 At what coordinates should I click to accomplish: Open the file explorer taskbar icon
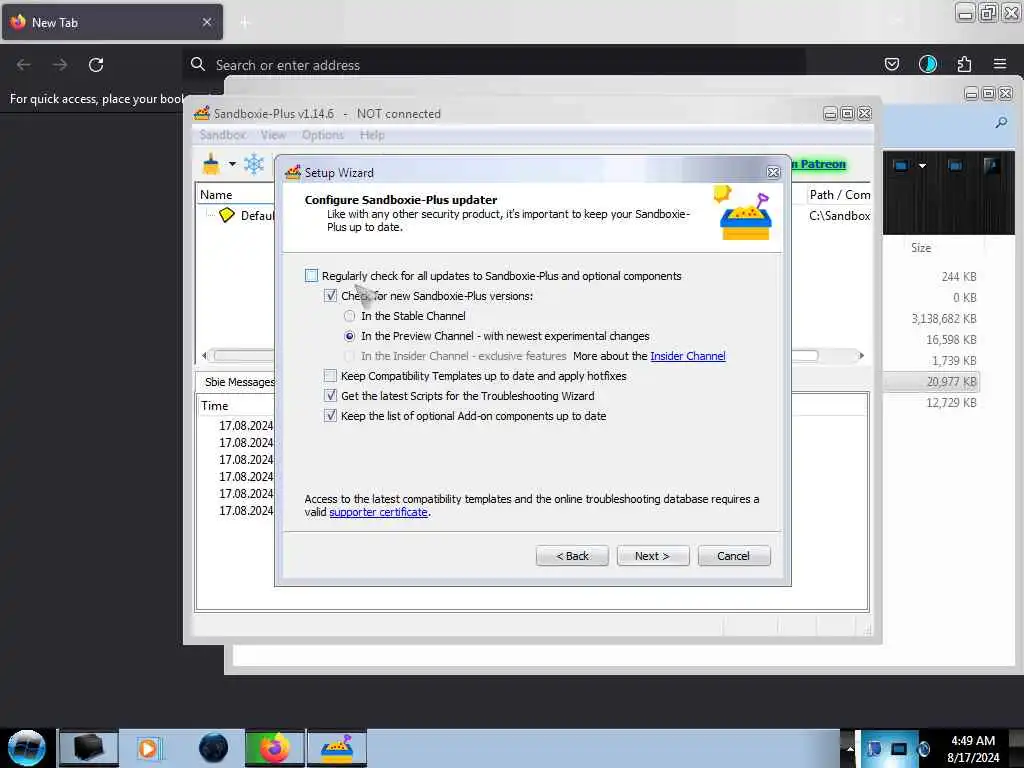click(x=89, y=748)
